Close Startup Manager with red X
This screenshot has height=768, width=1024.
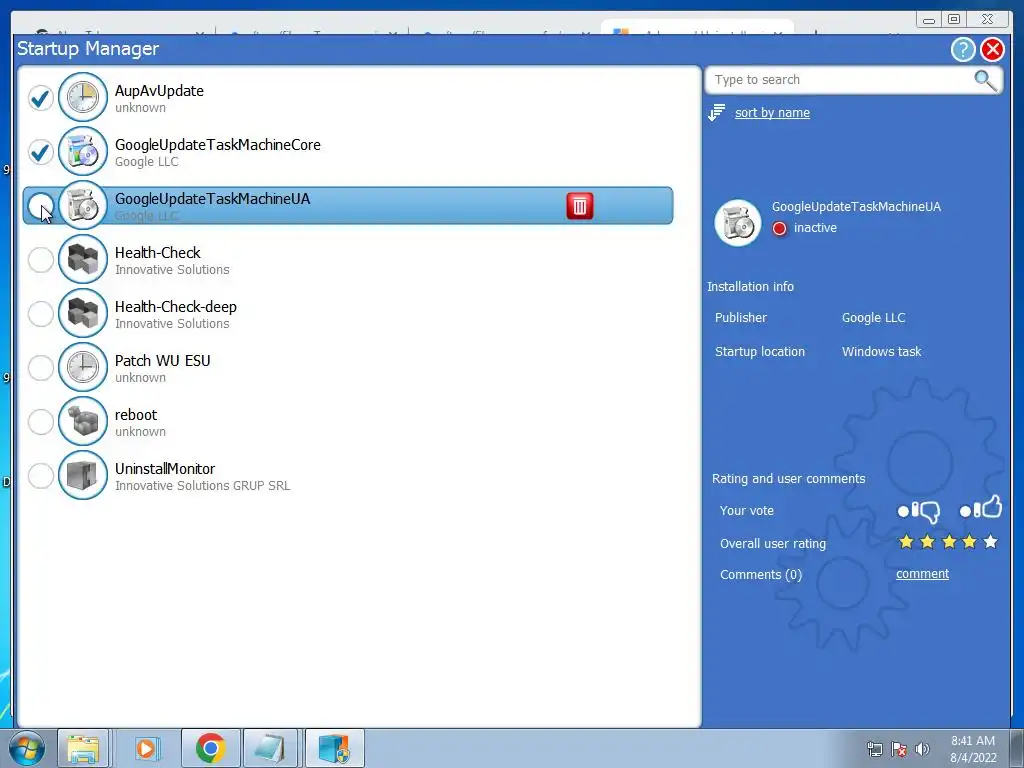[992, 50]
